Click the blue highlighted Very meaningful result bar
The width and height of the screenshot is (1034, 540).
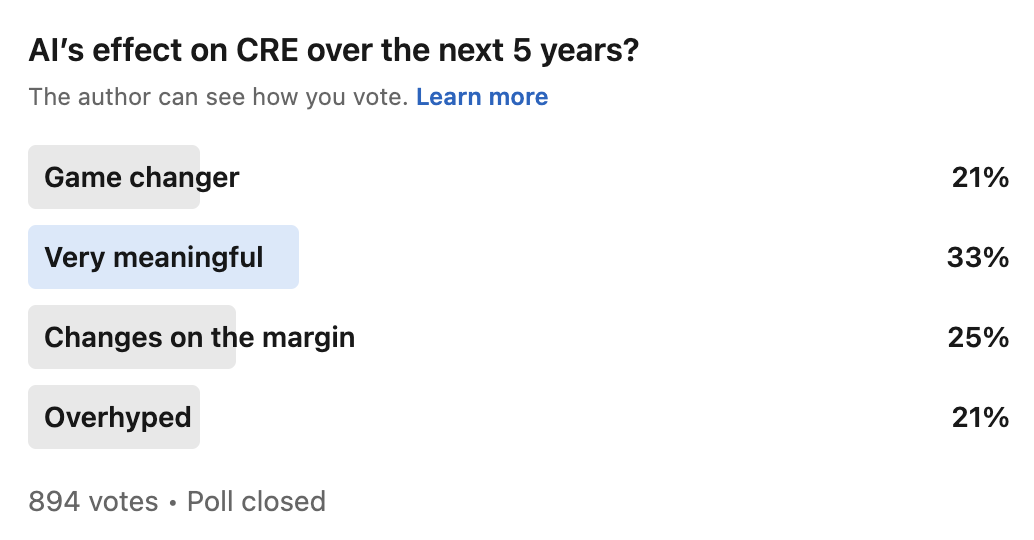coord(164,257)
